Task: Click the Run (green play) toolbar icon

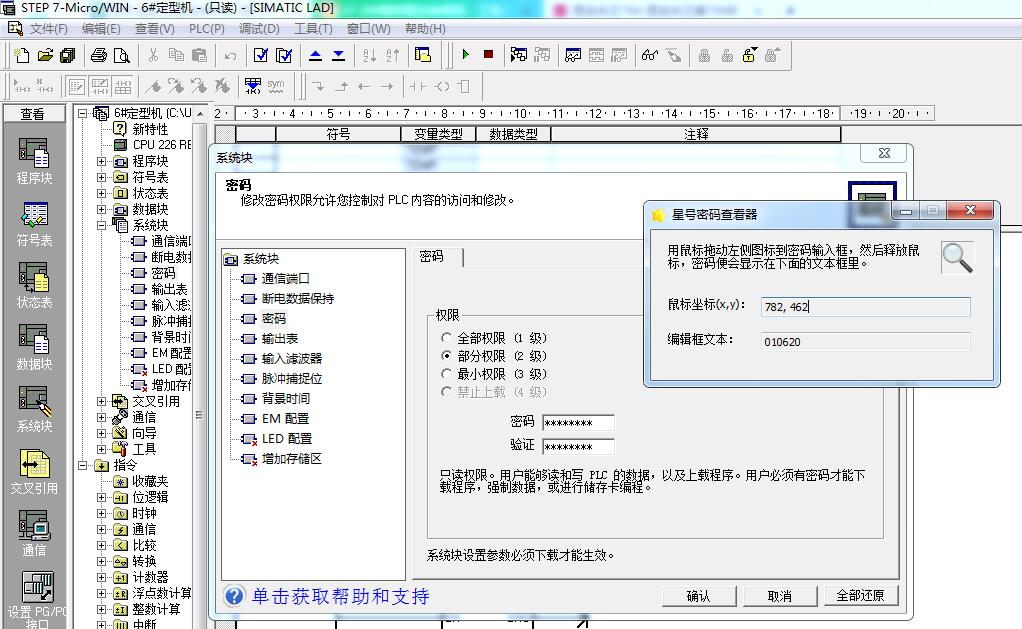Action: pyautogui.click(x=465, y=55)
